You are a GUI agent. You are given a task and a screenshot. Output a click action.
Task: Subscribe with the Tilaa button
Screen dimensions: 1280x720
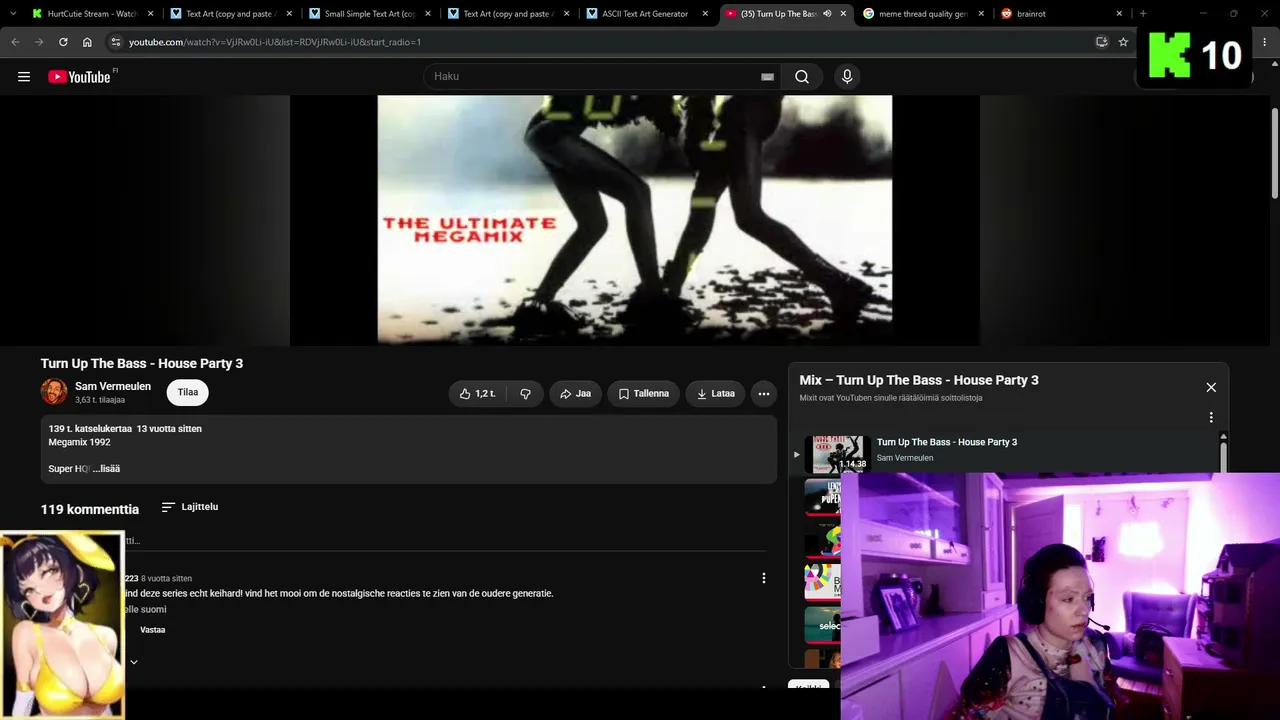click(x=188, y=393)
